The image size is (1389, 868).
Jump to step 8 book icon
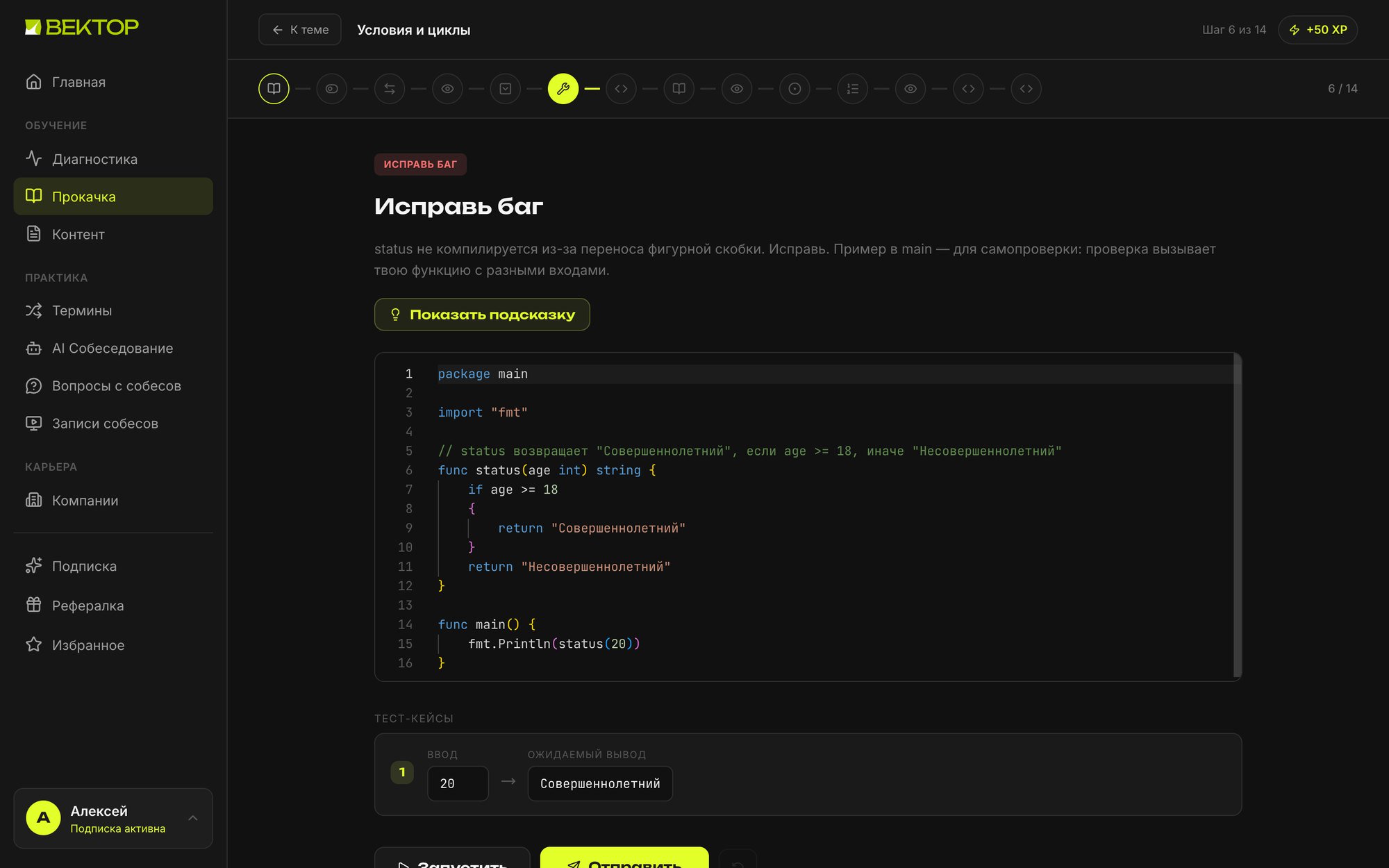coord(679,89)
